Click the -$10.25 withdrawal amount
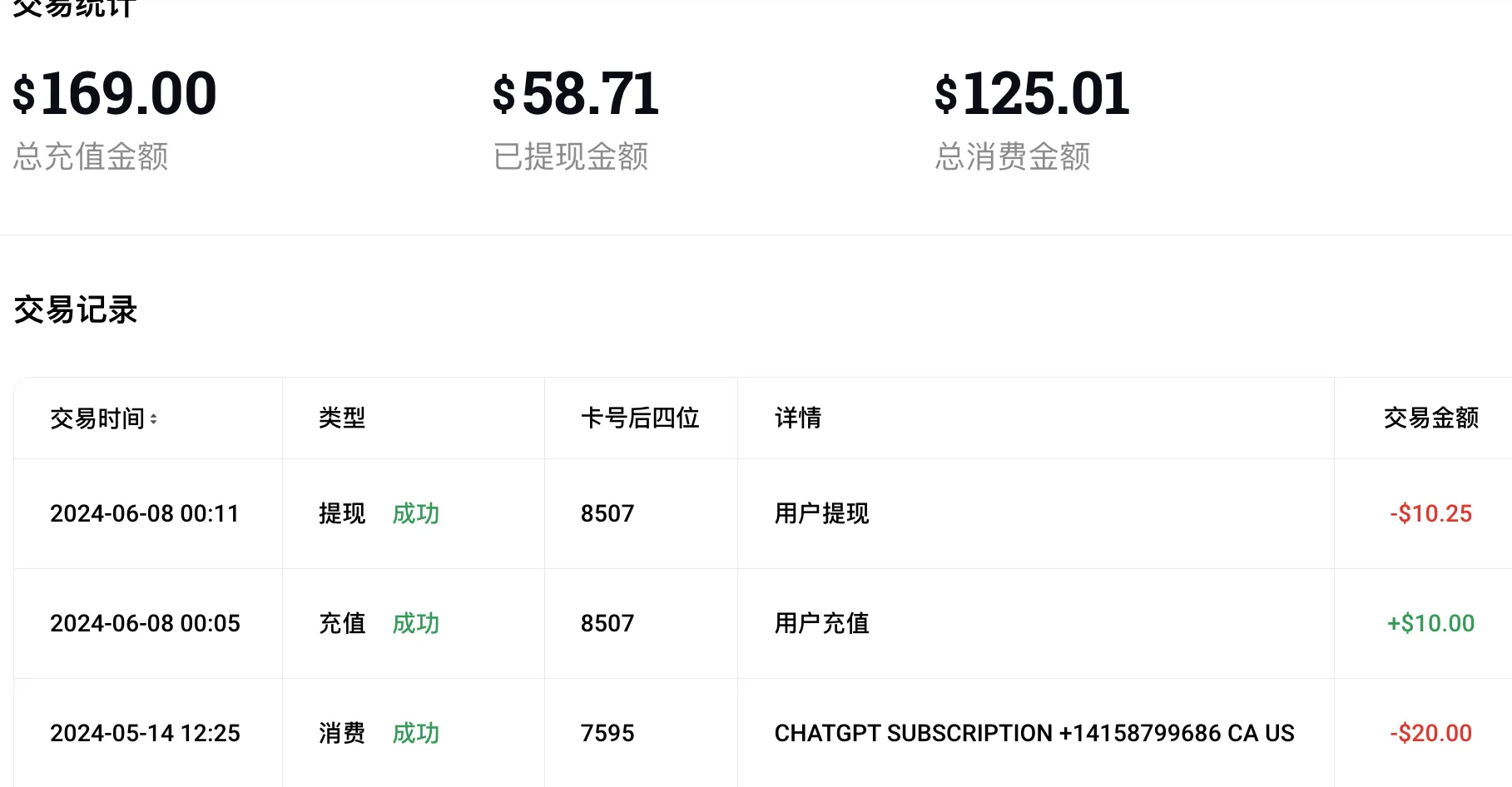Screen dimensions: 1512x787 click(1430, 514)
